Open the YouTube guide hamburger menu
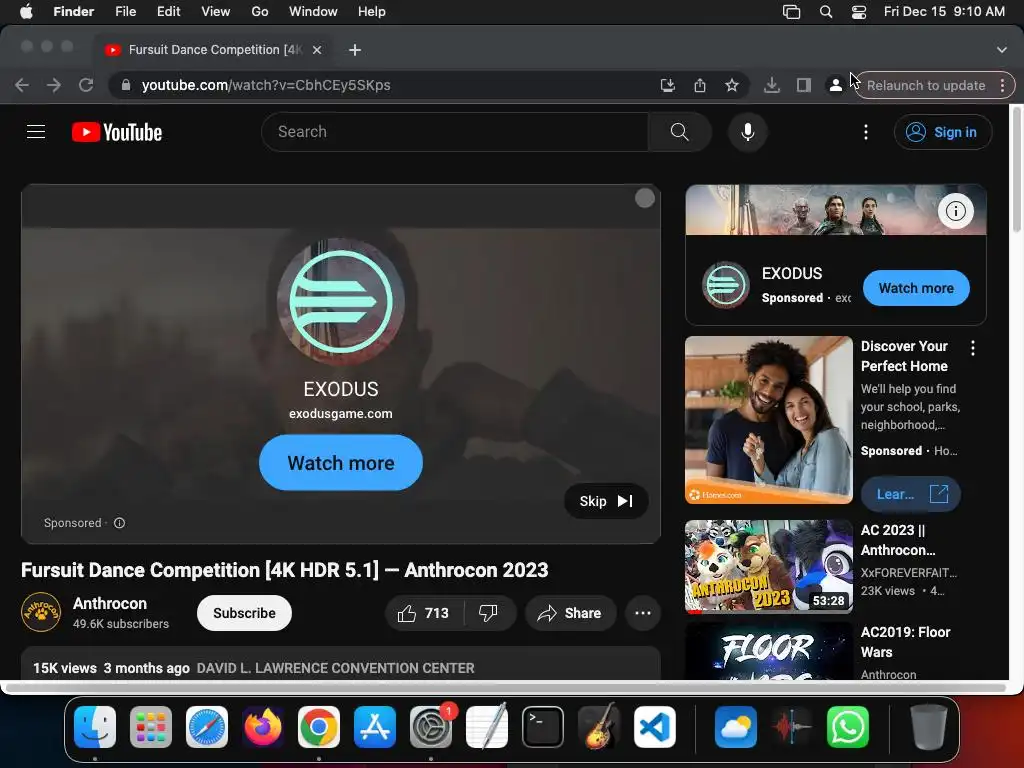Image resolution: width=1024 pixels, height=768 pixels. point(36,132)
